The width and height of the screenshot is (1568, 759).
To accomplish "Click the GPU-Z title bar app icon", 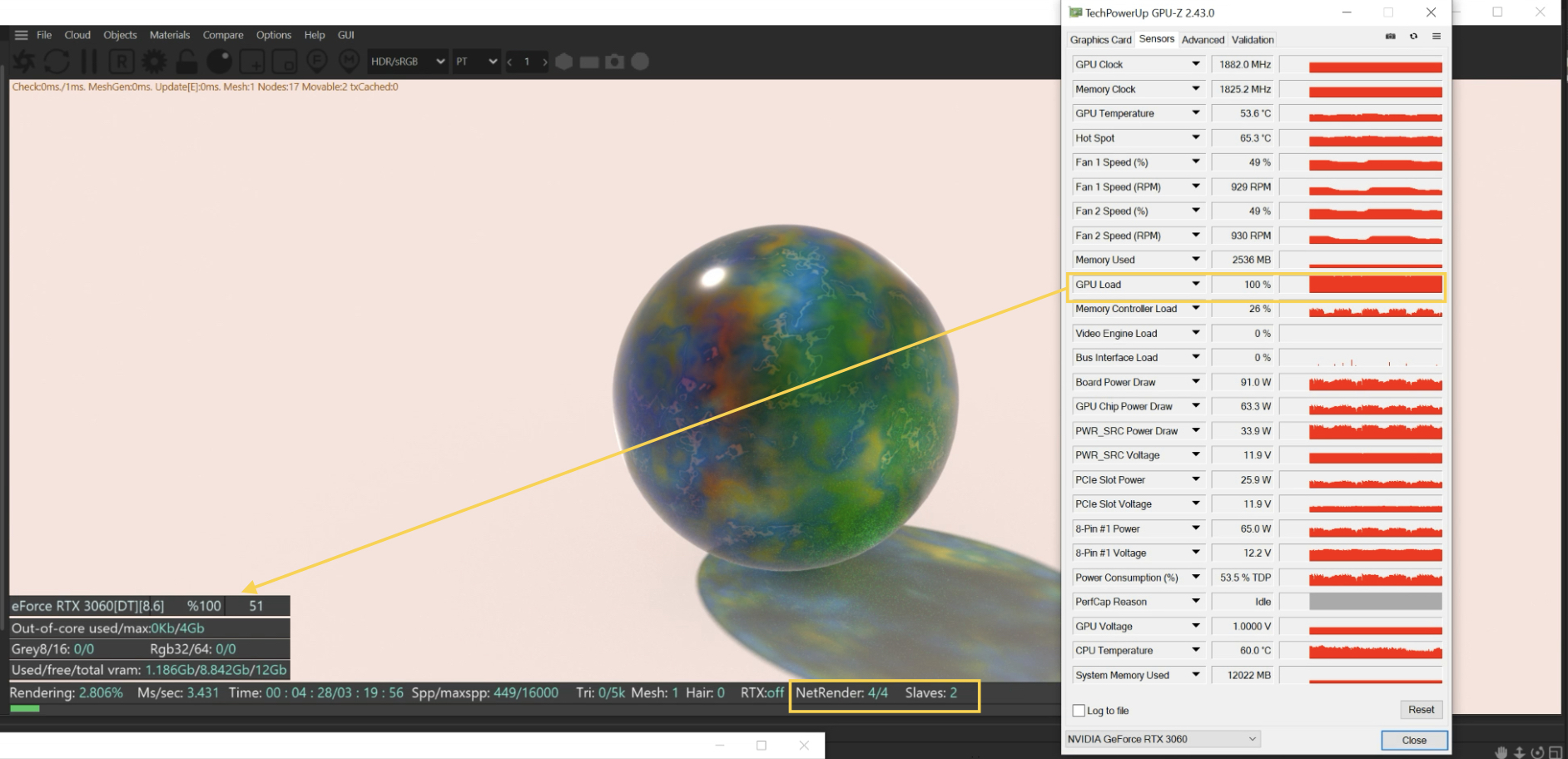I will (1075, 12).
